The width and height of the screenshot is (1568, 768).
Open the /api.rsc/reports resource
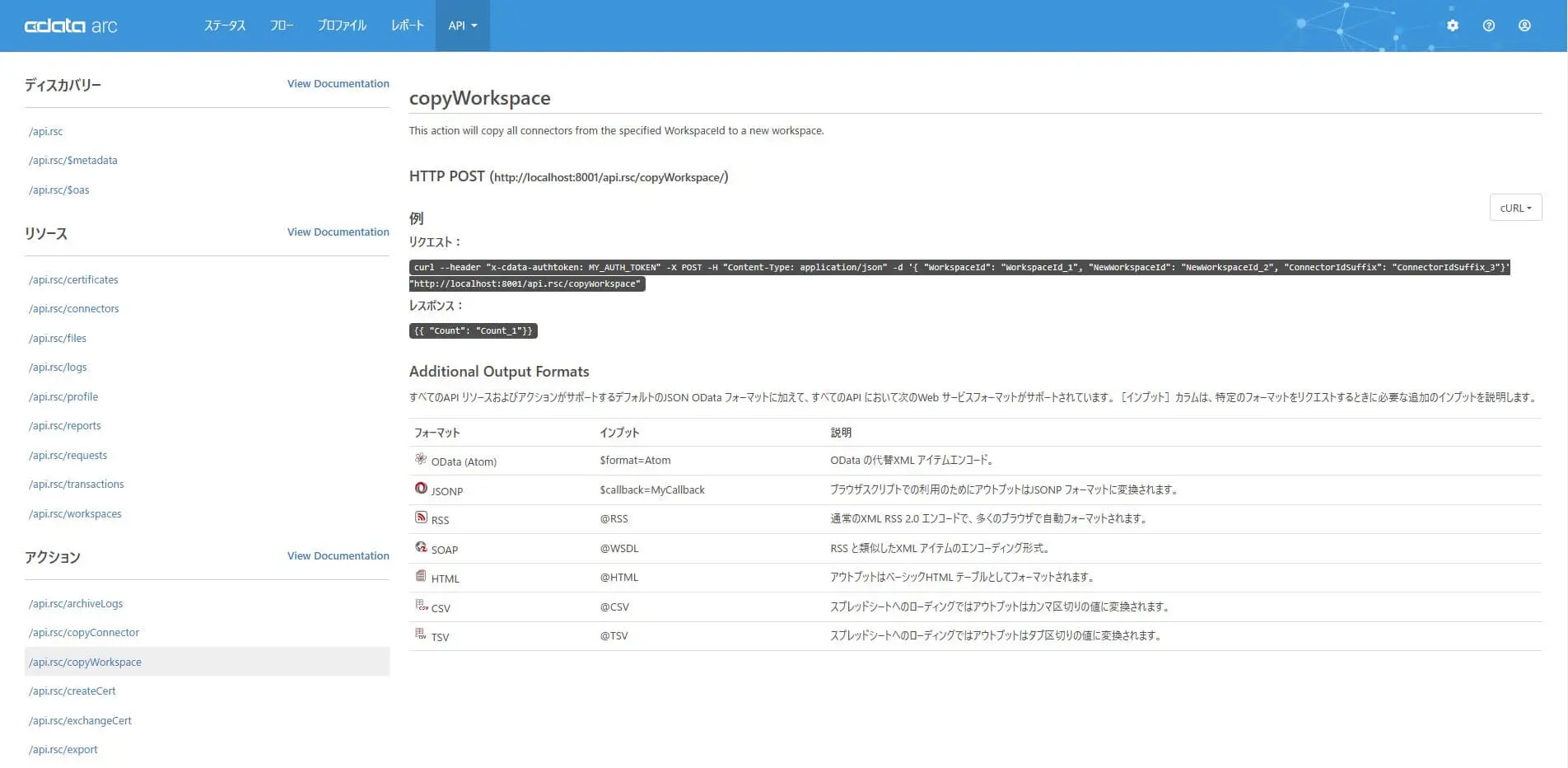tap(65, 426)
